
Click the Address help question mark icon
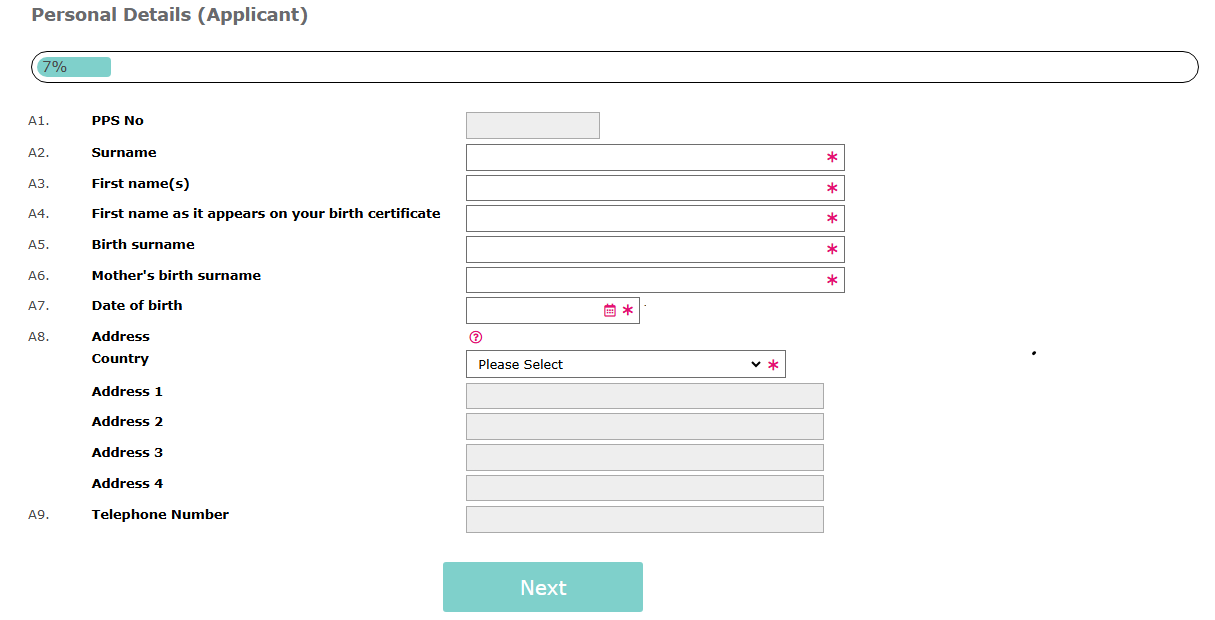[x=476, y=338]
